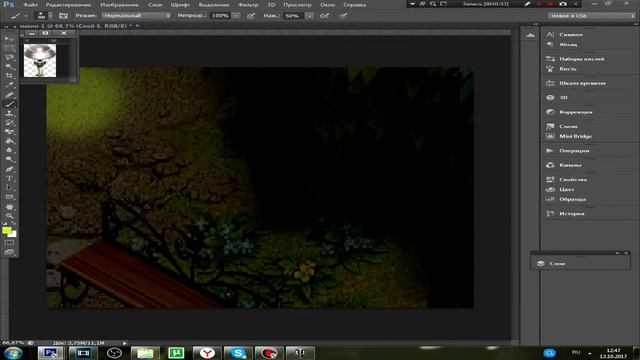Open the Файл menu
640x360 pixels.
pos(31,4)
